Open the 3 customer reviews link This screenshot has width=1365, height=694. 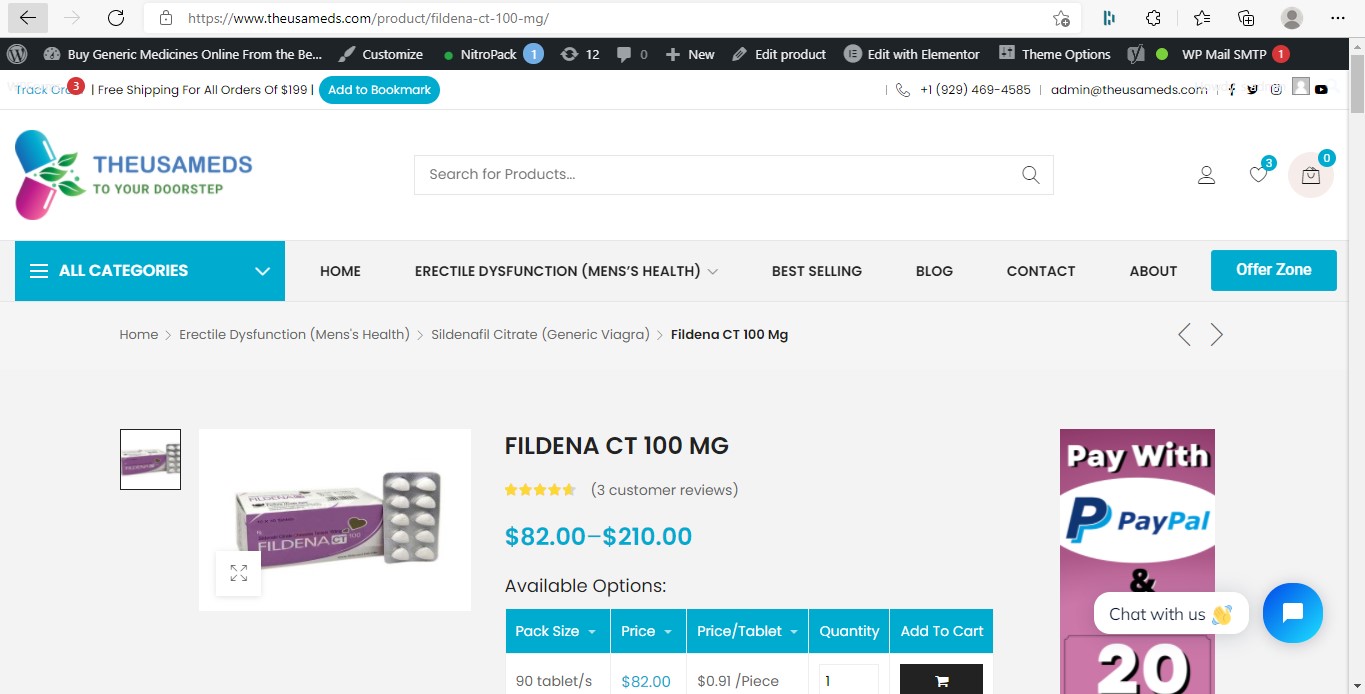[x=664, y=490]
